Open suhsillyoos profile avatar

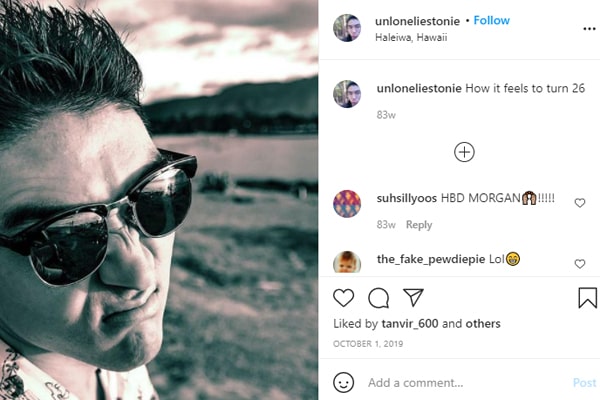(347, 203)
